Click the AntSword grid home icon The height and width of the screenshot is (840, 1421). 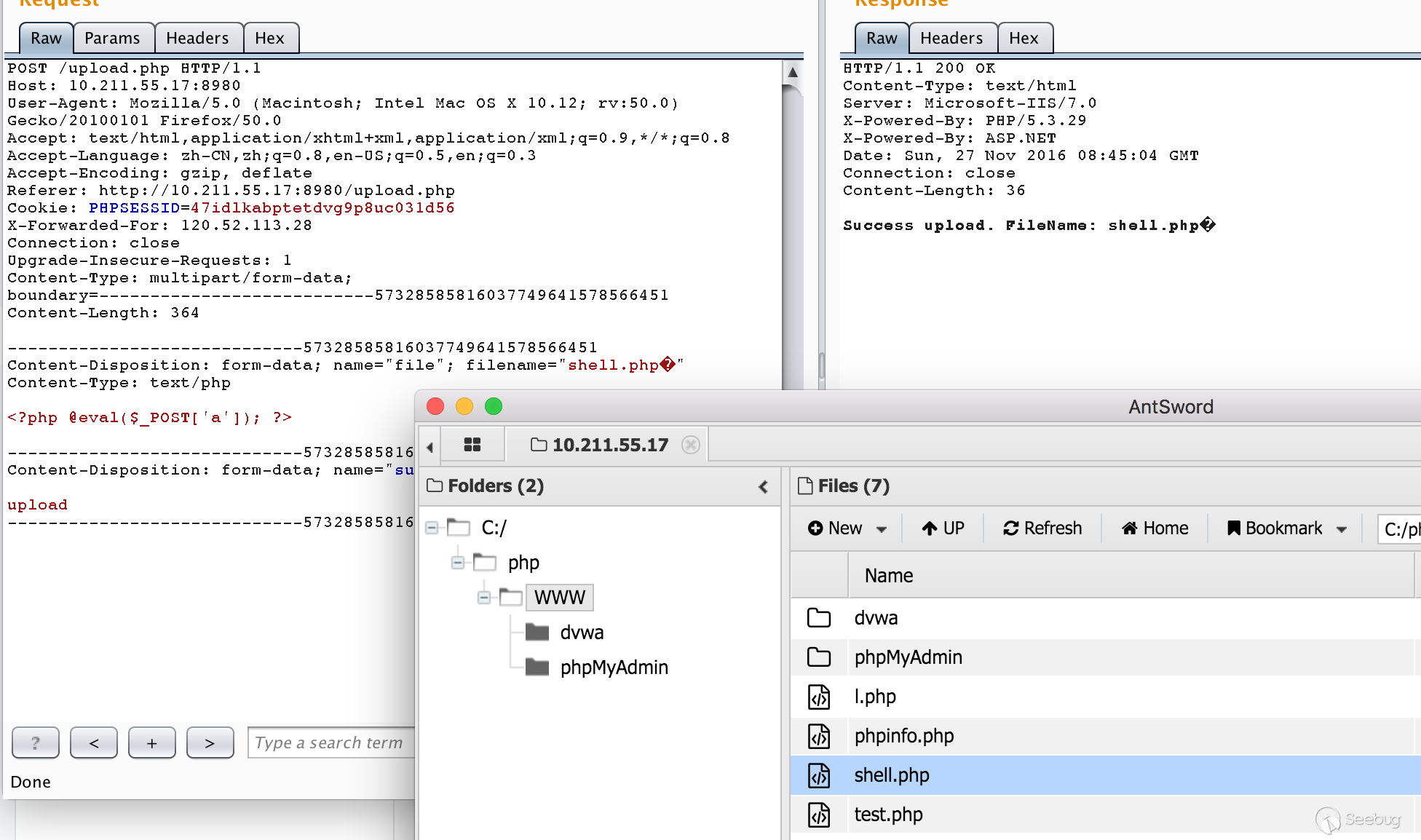(472, 445)
